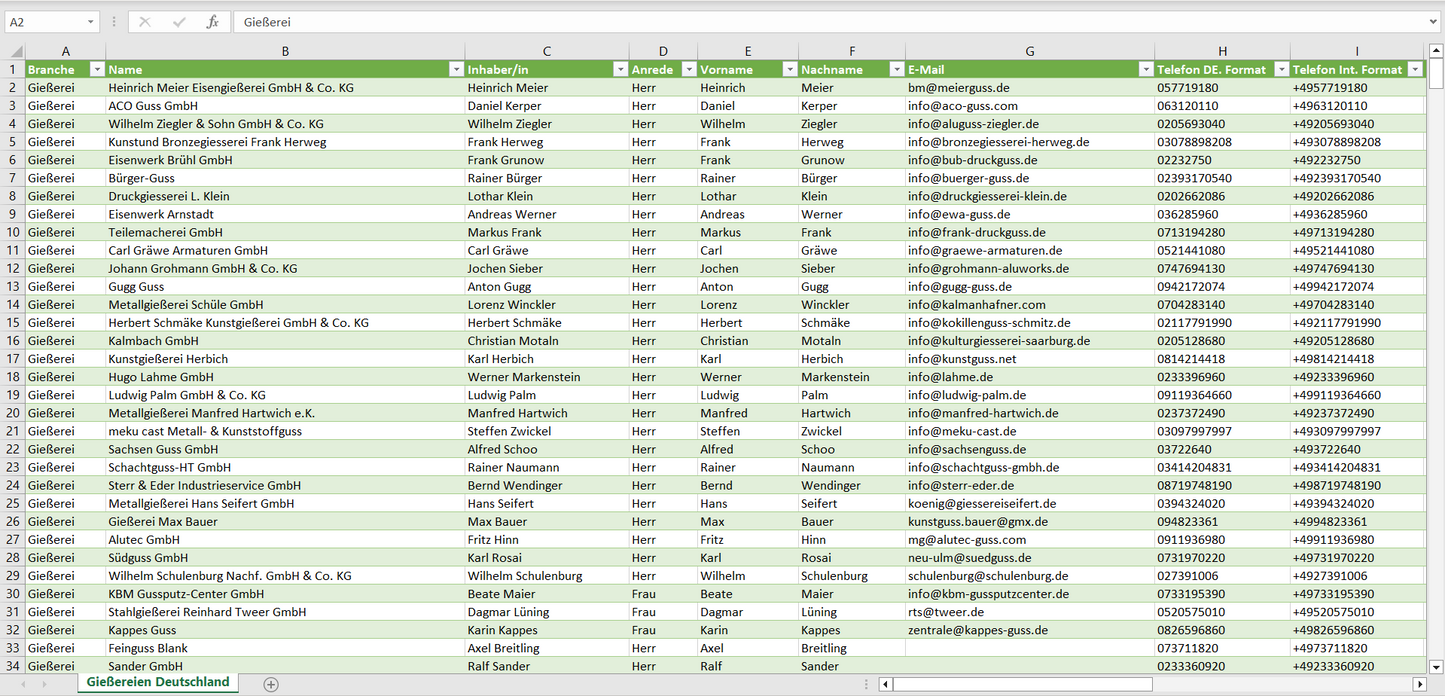The width and height of the screenshot is (1445, 696).
Task: Expand the formula bar with the chevron
Action: [1434, 22]
